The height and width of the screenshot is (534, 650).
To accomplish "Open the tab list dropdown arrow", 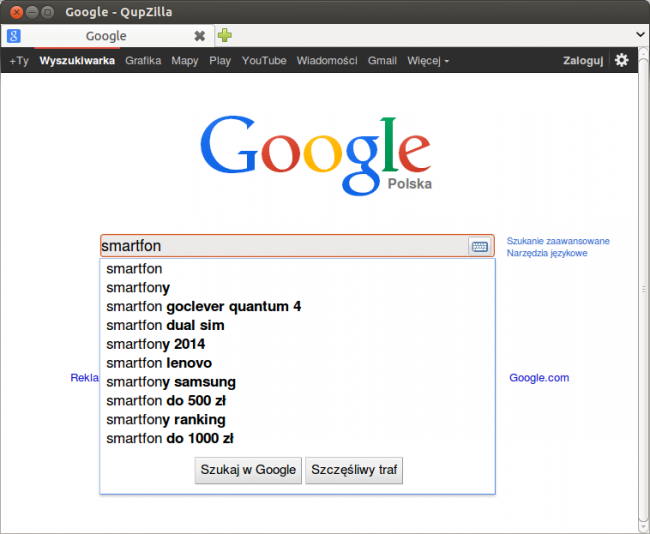I will pos(640,34).
